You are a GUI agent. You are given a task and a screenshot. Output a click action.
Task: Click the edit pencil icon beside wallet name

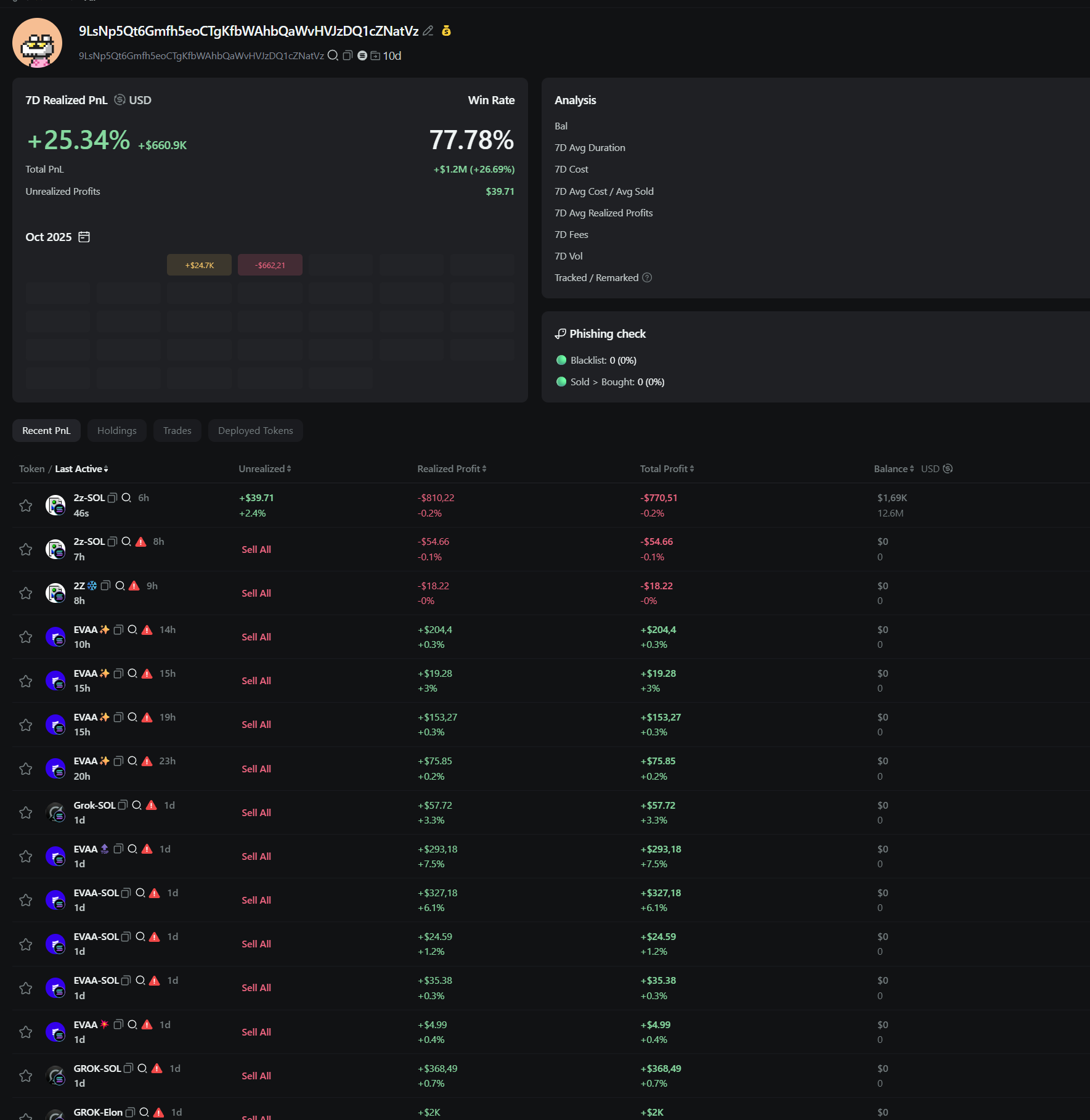pyautogui.click(x=428, y=31)
